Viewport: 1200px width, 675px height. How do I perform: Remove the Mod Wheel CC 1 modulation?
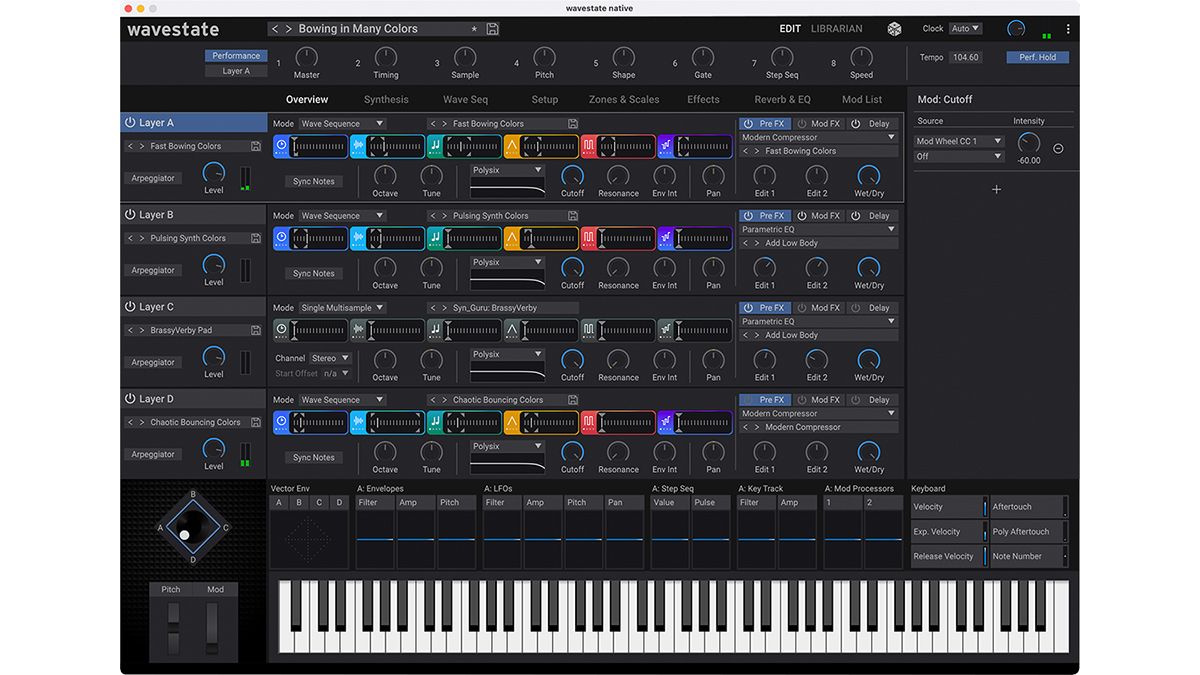click(x=1058, y=148)
